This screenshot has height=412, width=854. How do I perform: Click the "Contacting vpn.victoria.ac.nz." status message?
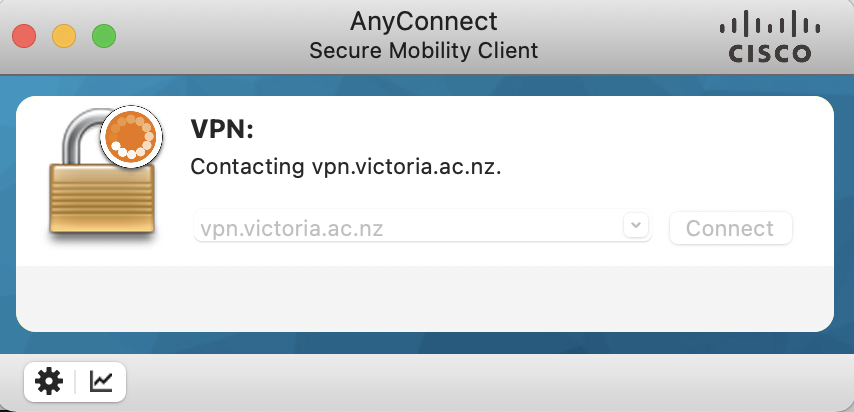pyautogui.click(x=345, y=166)
